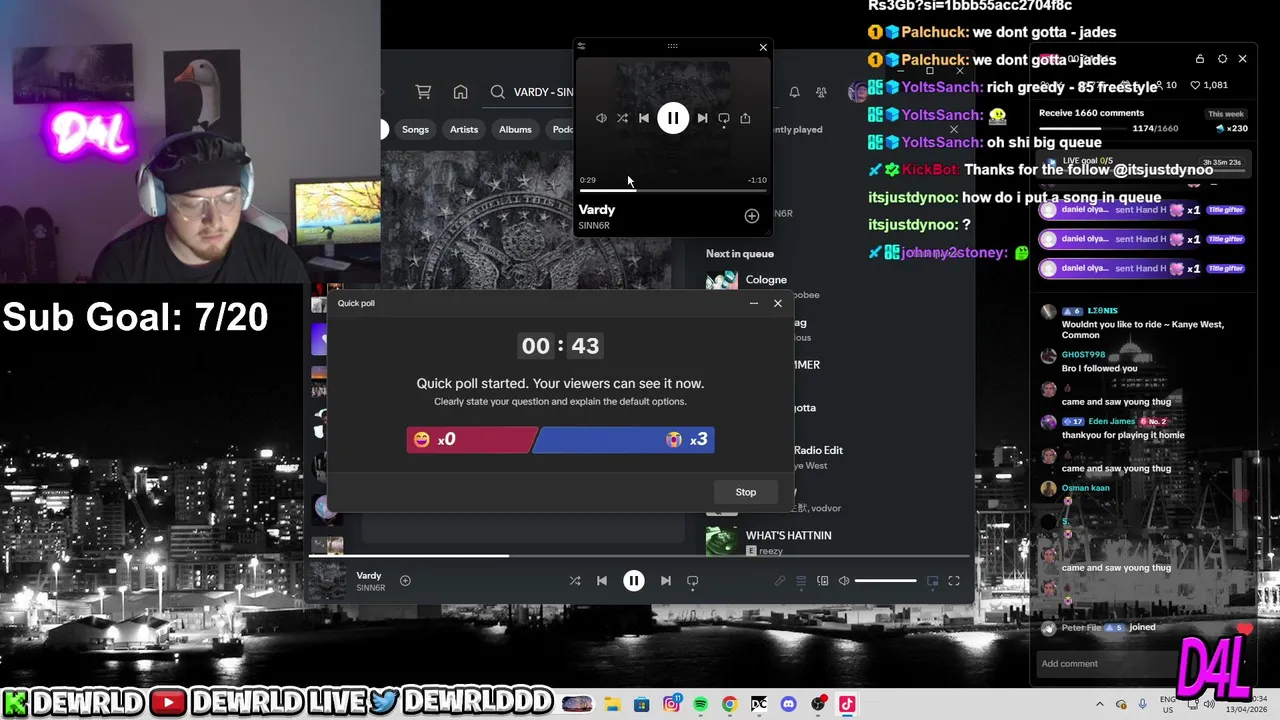Stop the quick poll
The height and width of the screenshot is (720, 1280).
746,492
